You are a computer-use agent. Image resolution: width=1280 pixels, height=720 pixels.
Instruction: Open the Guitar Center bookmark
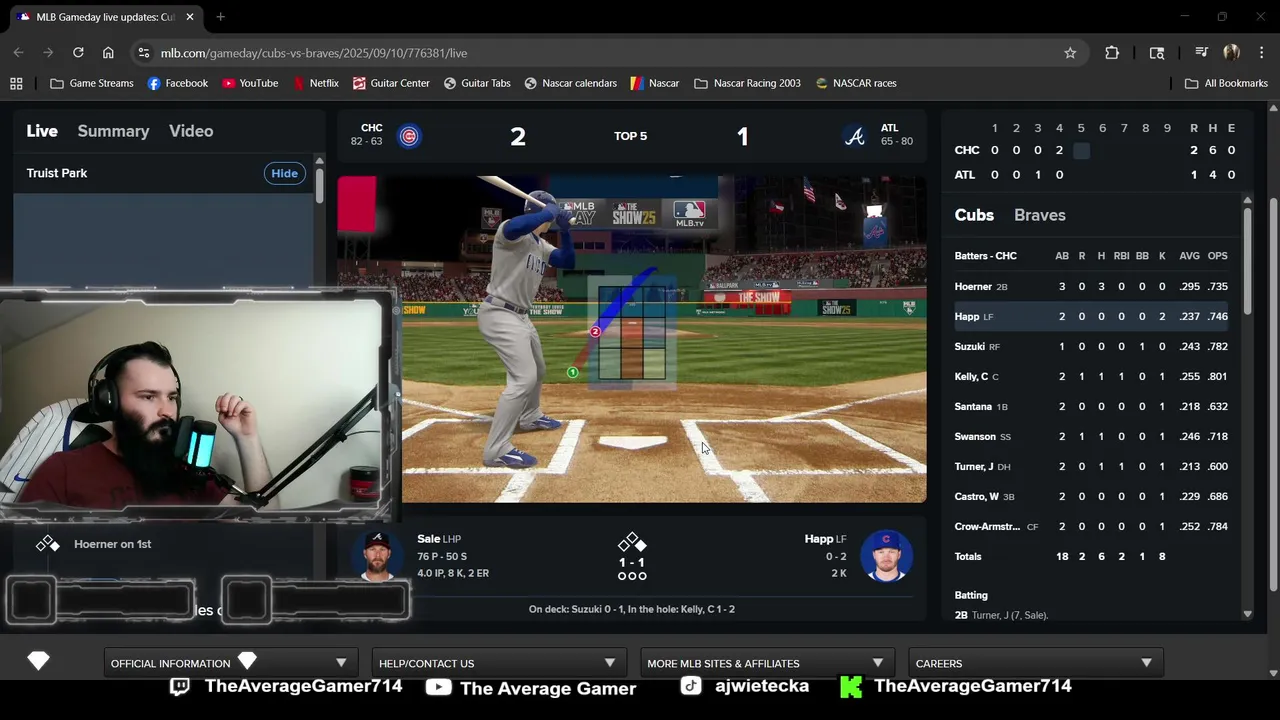click(391, 83)
